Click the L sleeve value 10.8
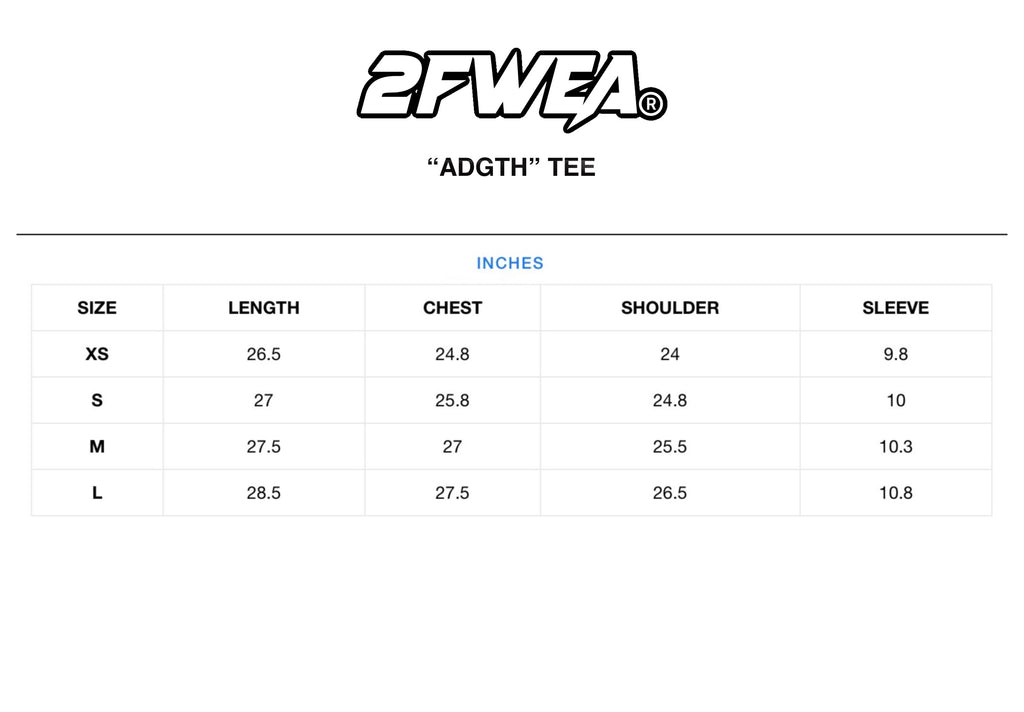The width and height of the screenshot is (1024, 712). [896, 493]
